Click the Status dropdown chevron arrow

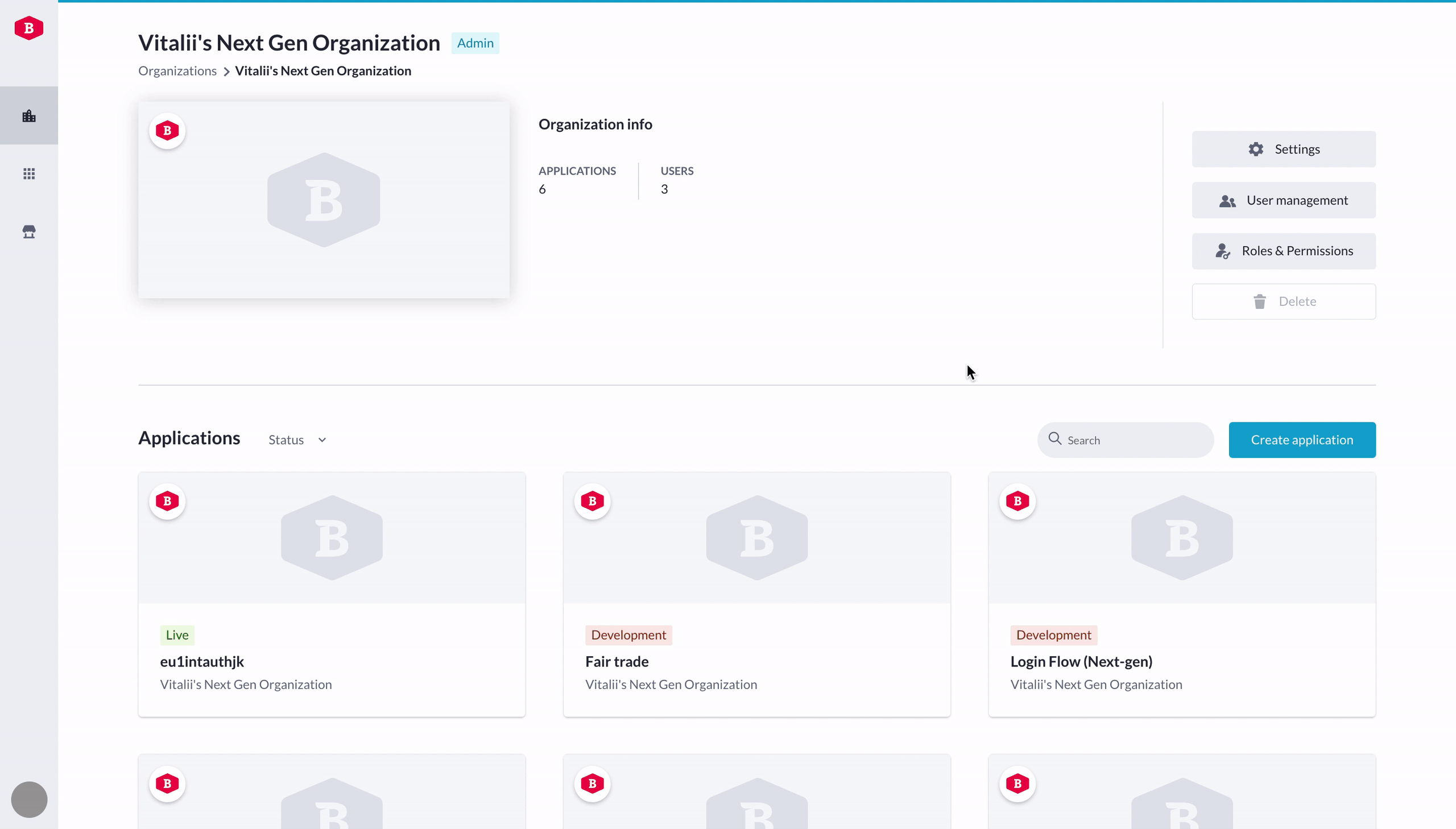[x=322, y=440]
